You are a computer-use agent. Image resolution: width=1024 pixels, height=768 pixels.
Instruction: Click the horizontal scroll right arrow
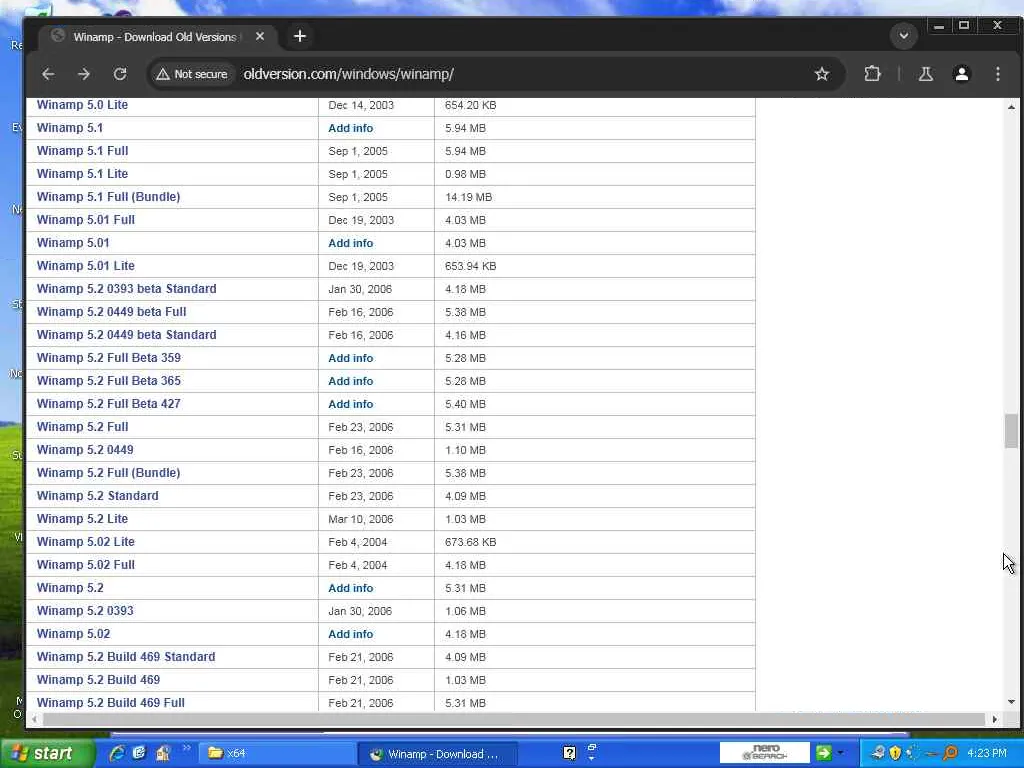pos(994,719)
